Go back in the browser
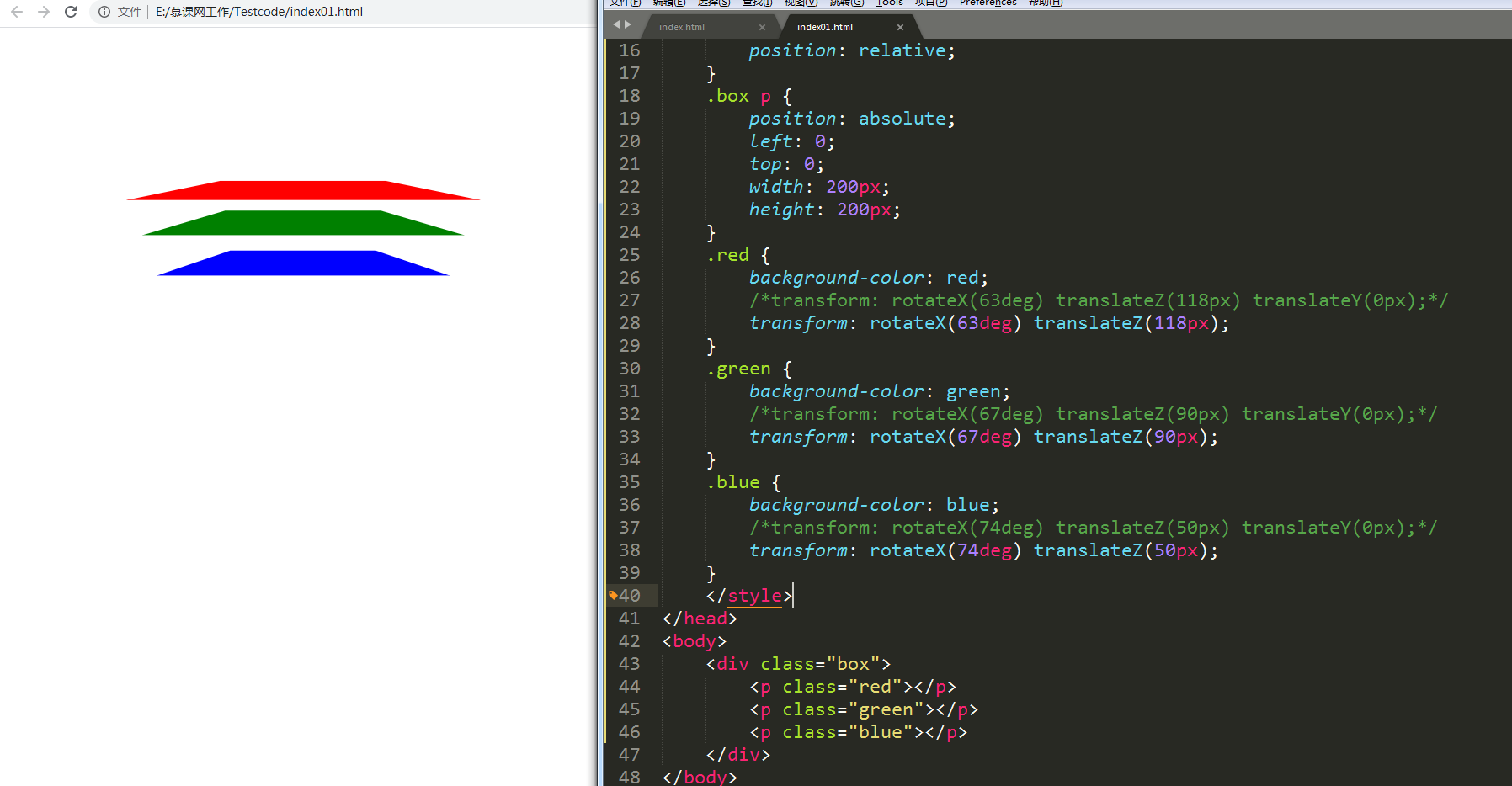This screenshot has width=1512, height=786. (17, 12)
